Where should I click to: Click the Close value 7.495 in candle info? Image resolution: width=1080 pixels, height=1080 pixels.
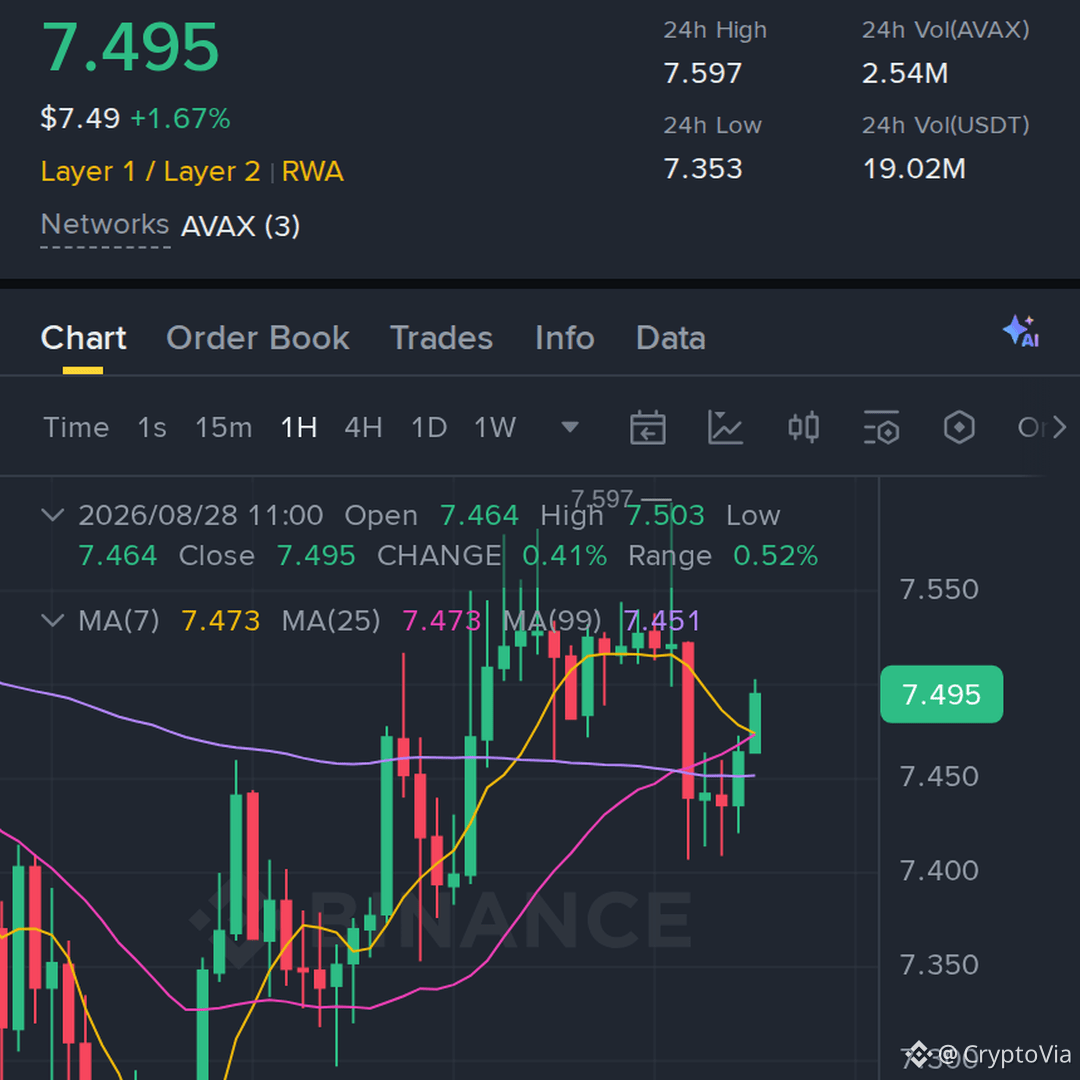(x=316, y=556)
